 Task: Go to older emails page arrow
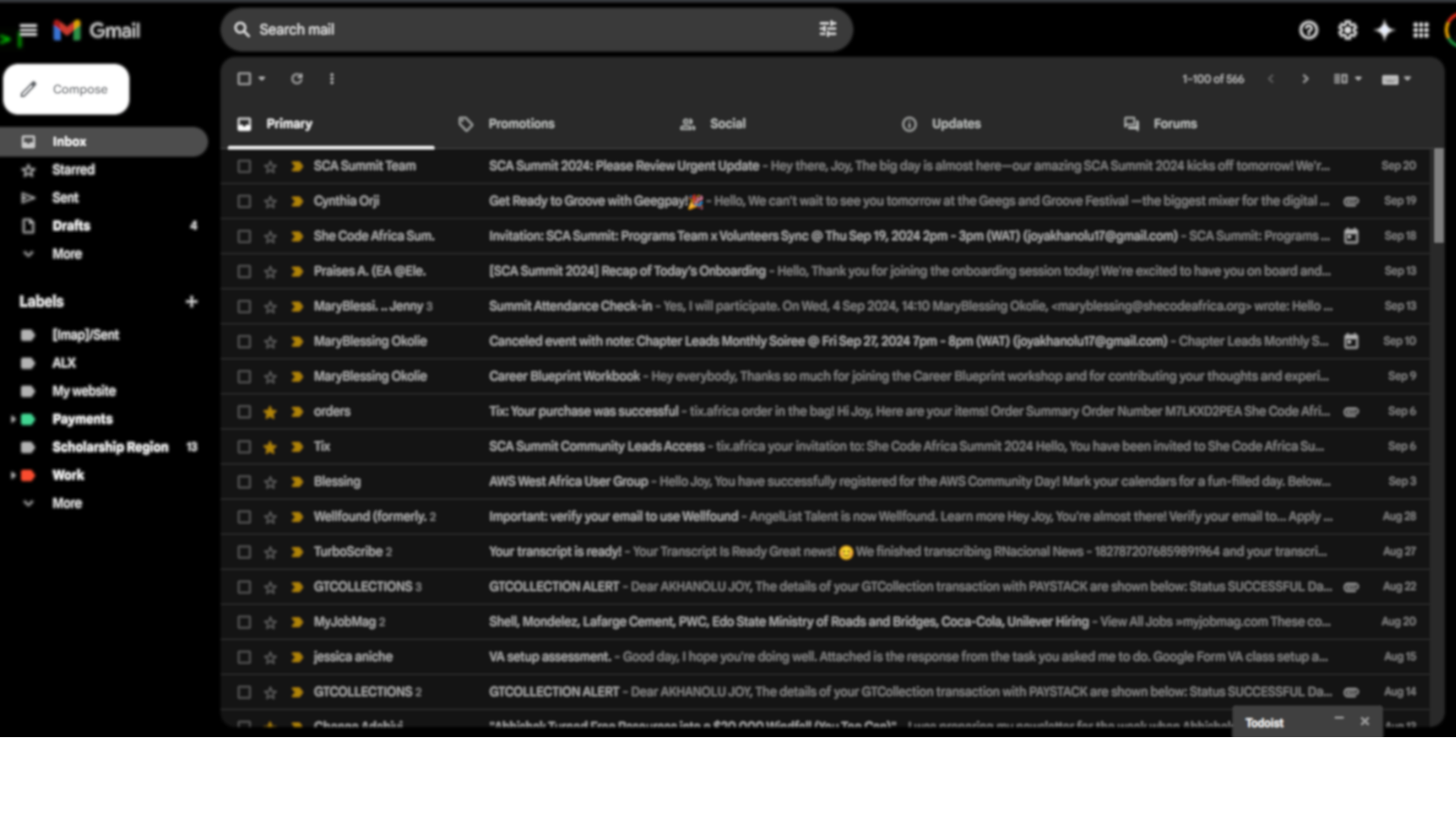pyautogui.click(x=1305, y=79)
